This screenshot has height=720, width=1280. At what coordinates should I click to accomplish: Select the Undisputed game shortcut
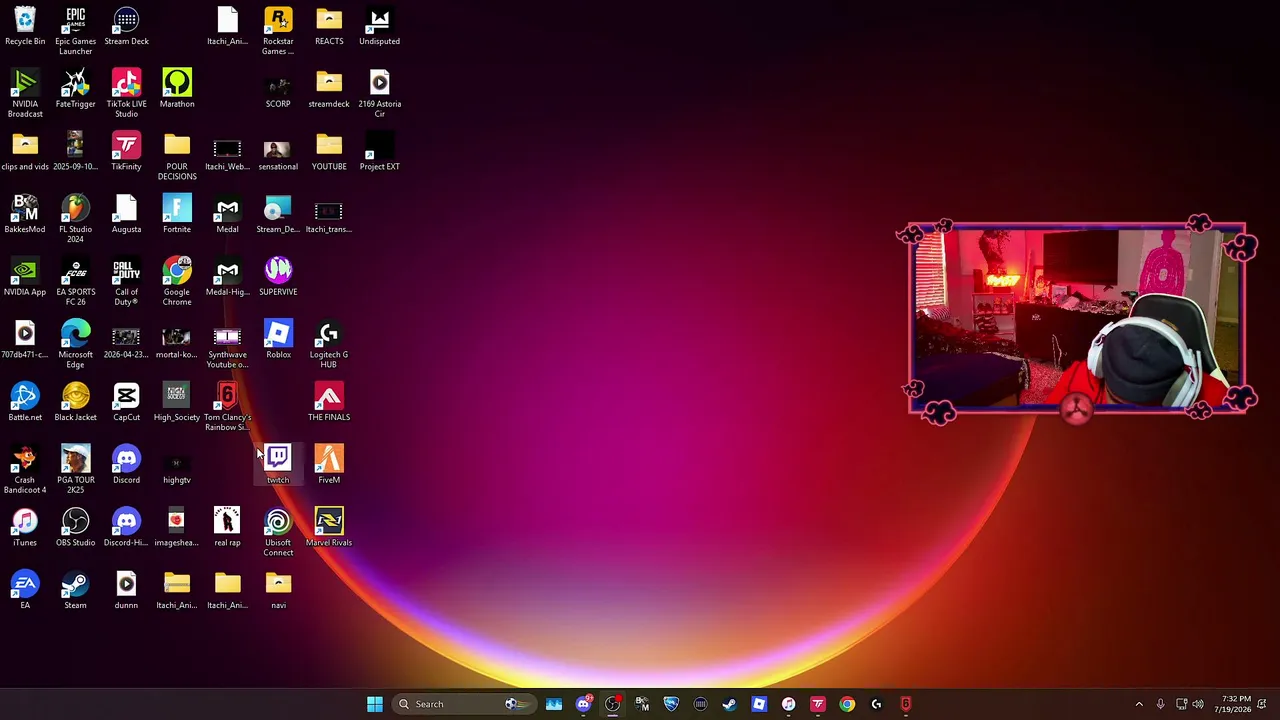[379, 27]
